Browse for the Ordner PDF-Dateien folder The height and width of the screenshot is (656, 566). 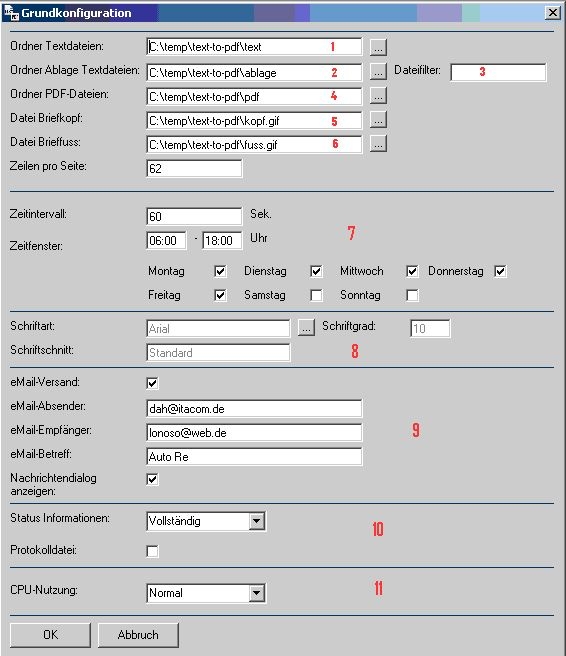click(378, 96)
